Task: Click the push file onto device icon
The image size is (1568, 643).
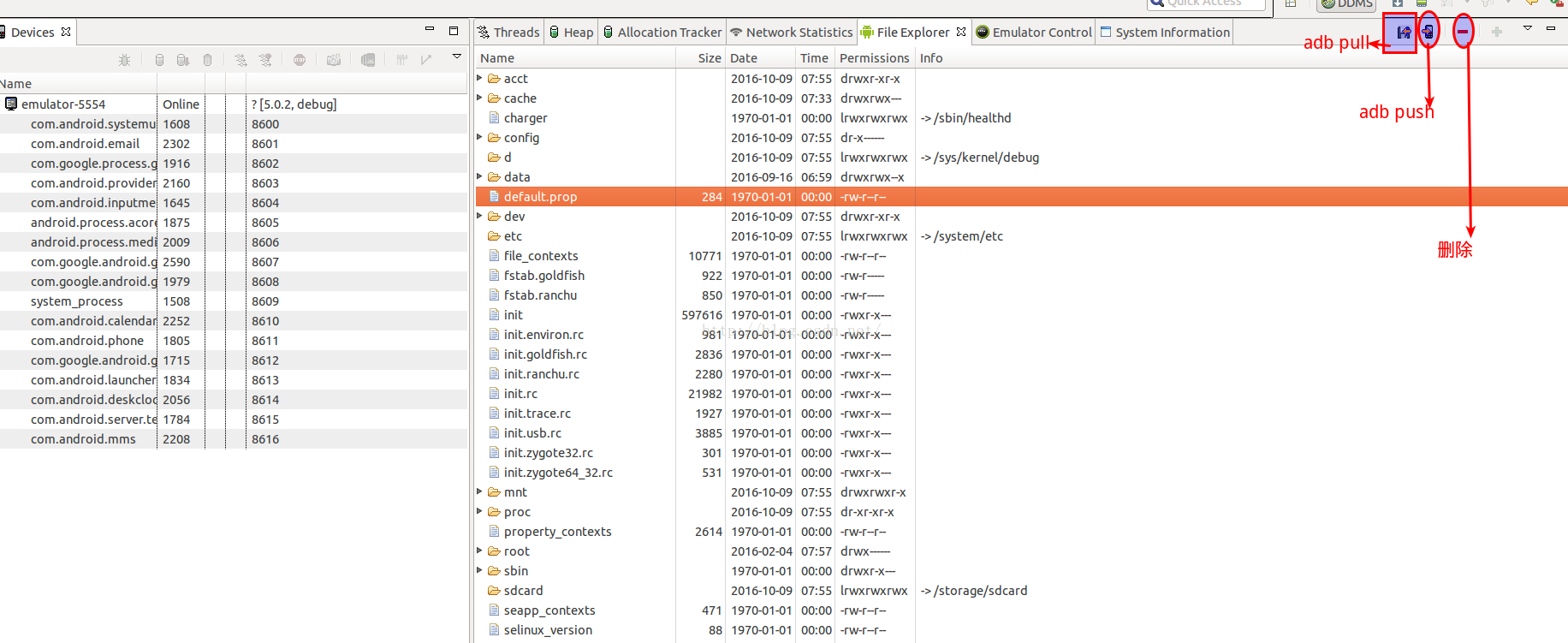Action: coord(1428,33)
